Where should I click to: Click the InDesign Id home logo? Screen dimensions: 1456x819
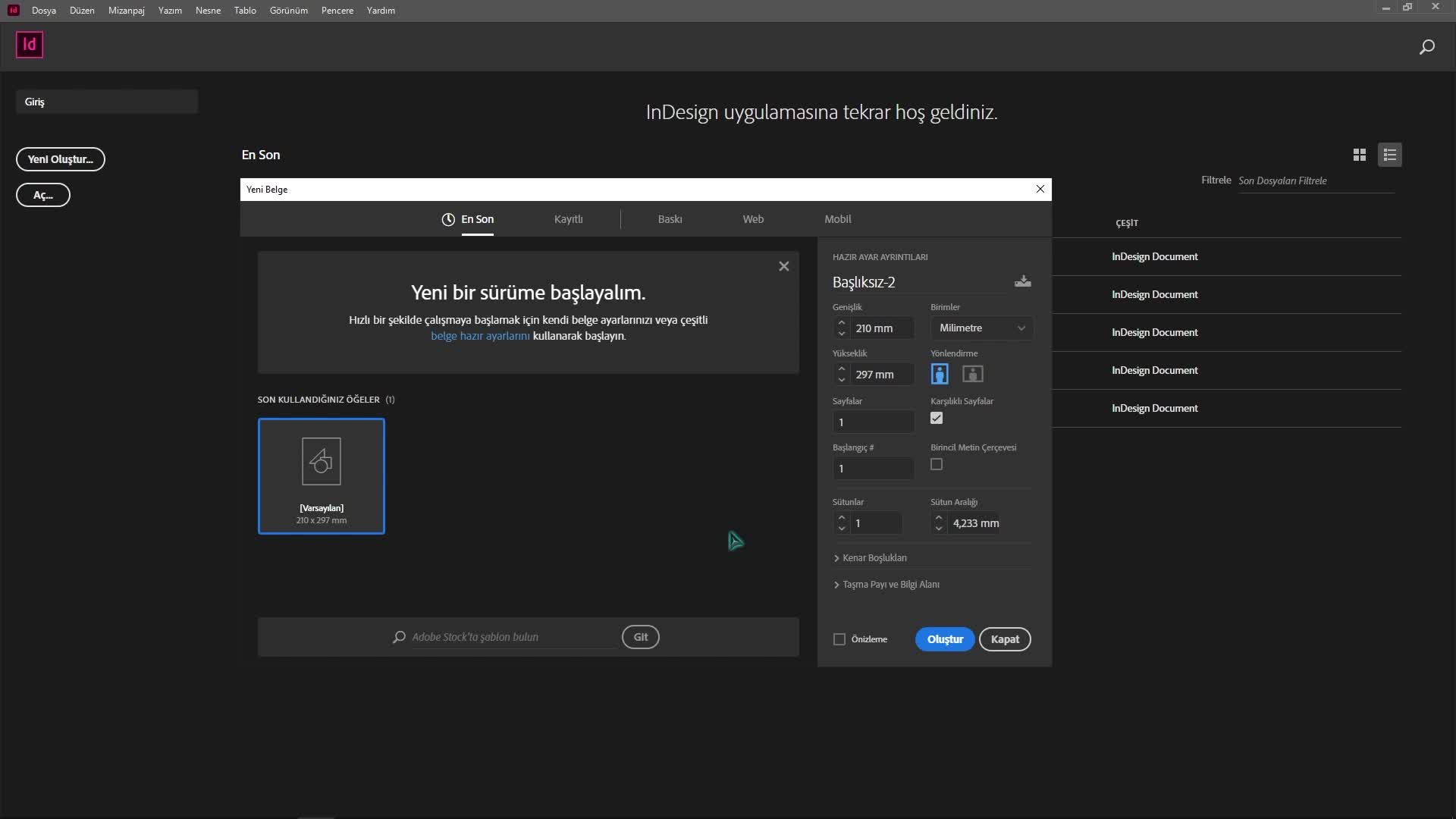tap(30, 45)
